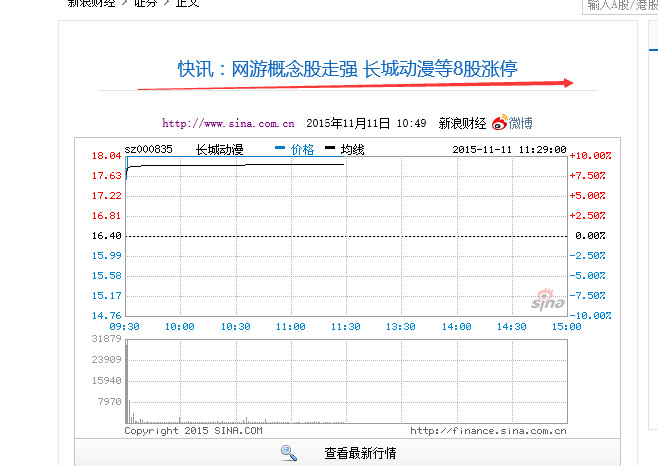
Task: Click the 7970 volume axis label
Action: [x=110, y=402]
